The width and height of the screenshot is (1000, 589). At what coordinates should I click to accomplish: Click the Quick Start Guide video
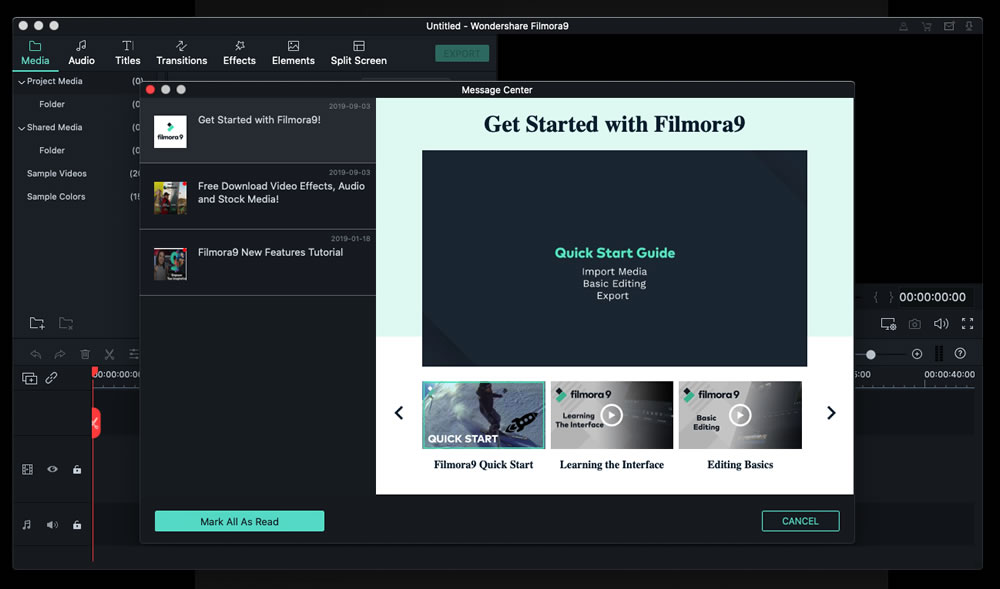pyautogui.click(x=614, y=258)
